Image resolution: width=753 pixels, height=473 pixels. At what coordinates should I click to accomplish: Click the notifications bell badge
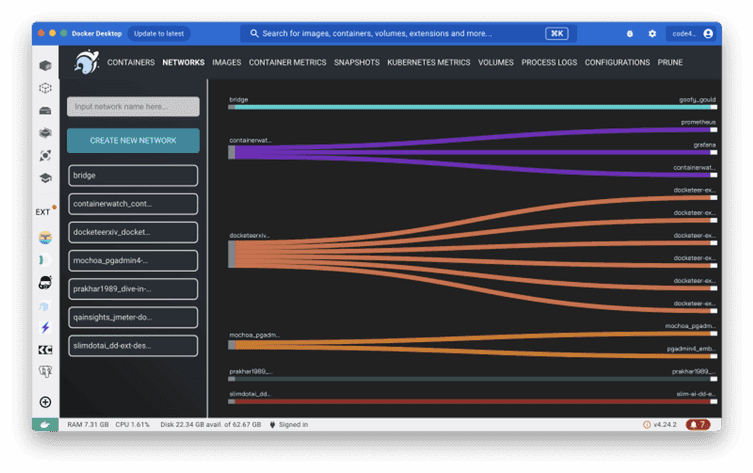pos(698,424)
